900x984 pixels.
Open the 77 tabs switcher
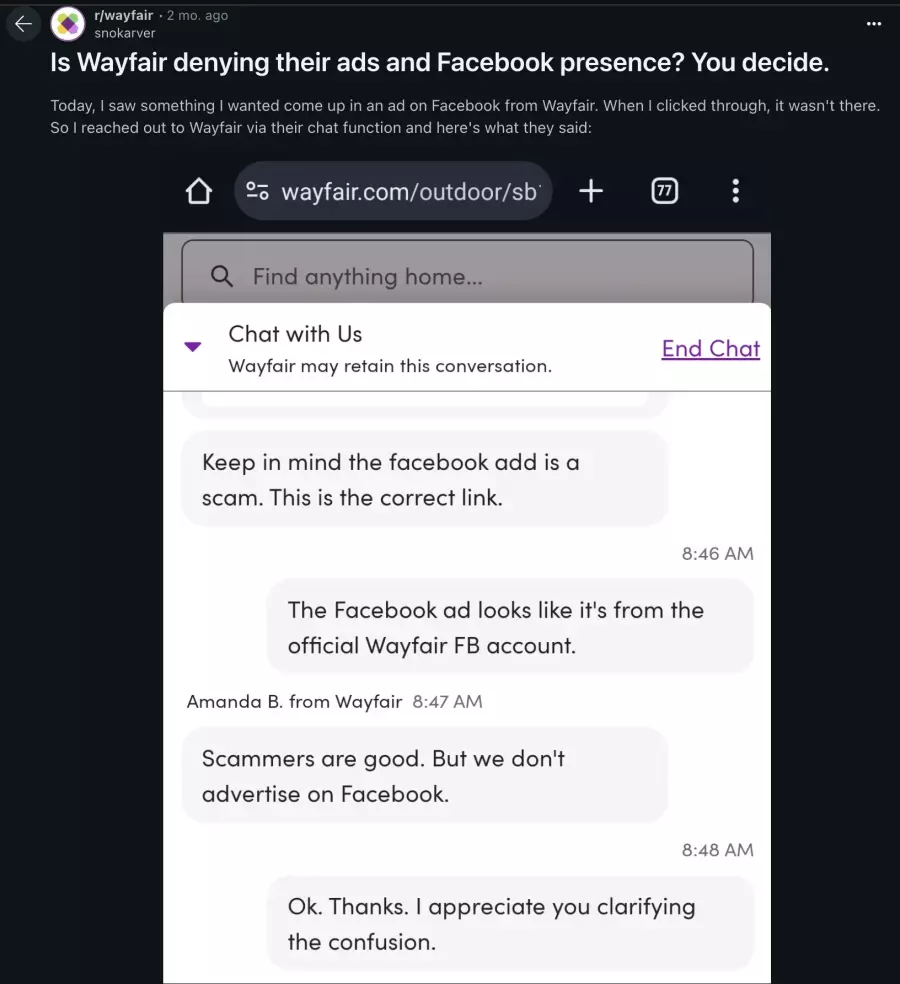[665, 191]
